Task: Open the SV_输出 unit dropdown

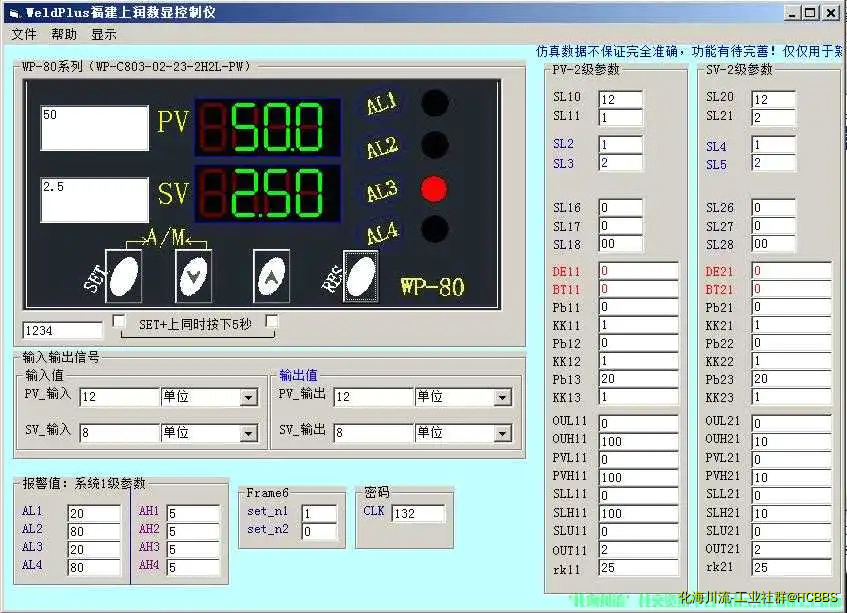Action: (502, 434)
